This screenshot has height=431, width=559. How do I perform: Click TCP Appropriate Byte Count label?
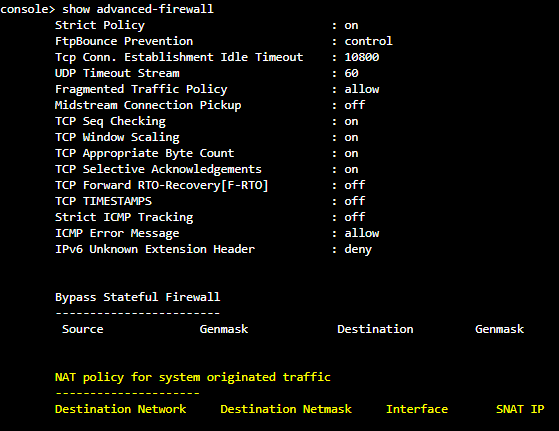(145, 153)
